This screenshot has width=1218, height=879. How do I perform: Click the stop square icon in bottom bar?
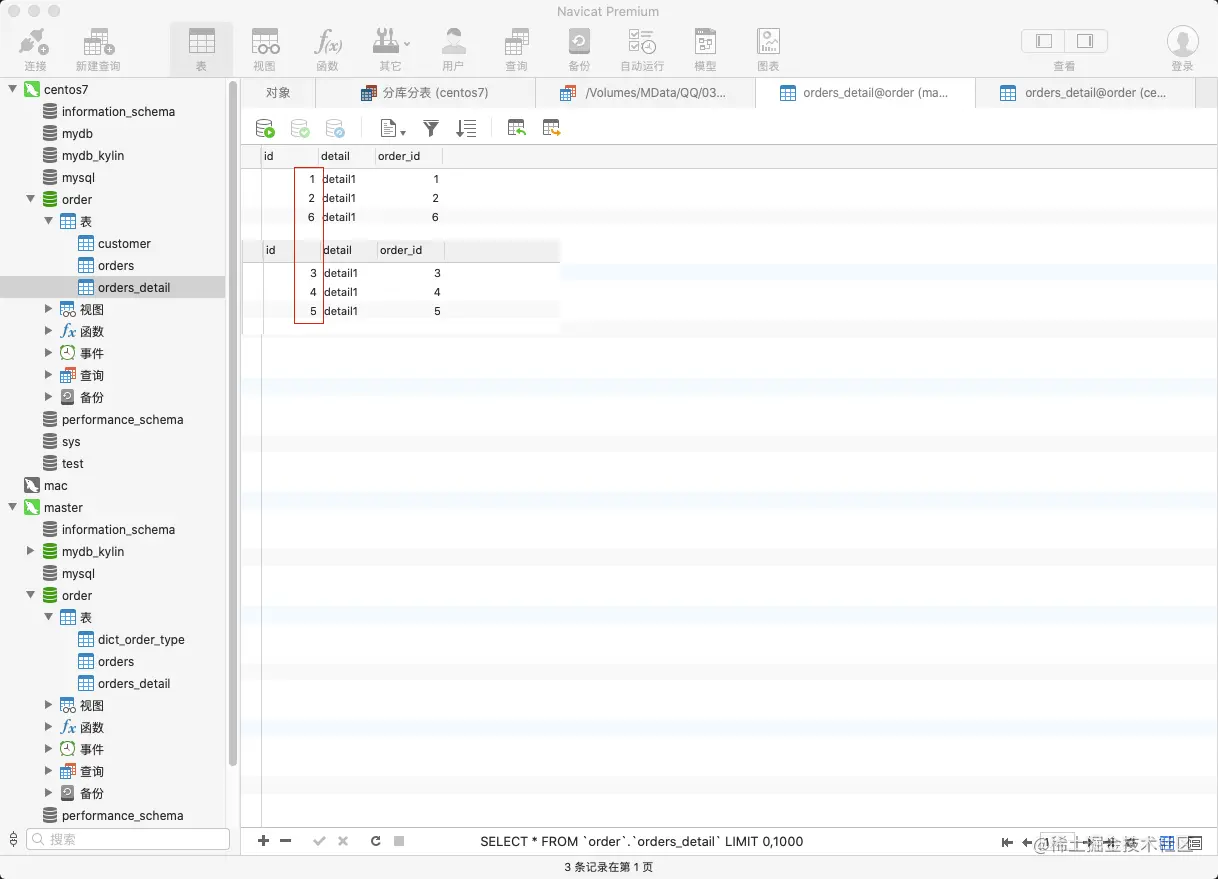click(x=399, y=841)
